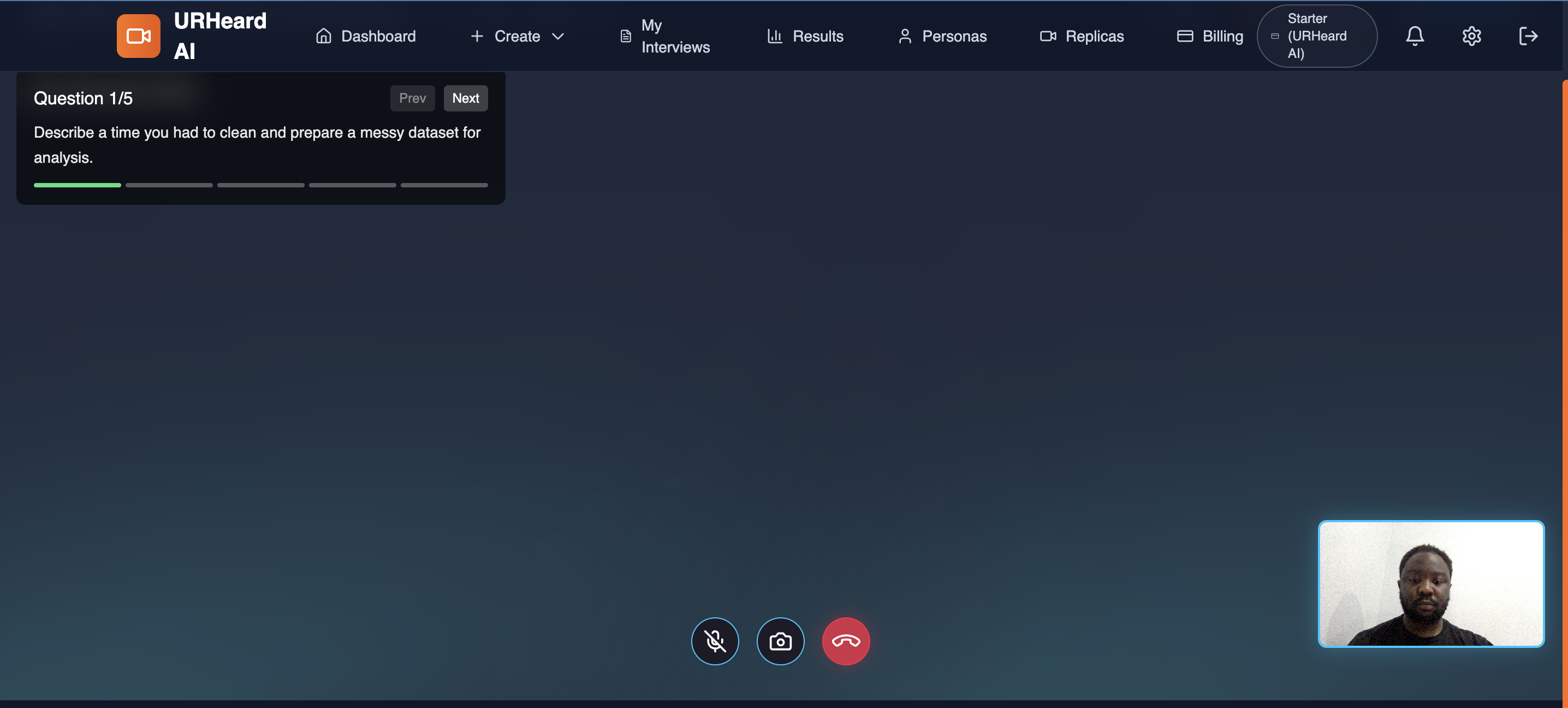Image resolution: width=1568 pixels, height=708 pixels.
Task: Expand the Create chevron arrow
Action: [557, 36]
